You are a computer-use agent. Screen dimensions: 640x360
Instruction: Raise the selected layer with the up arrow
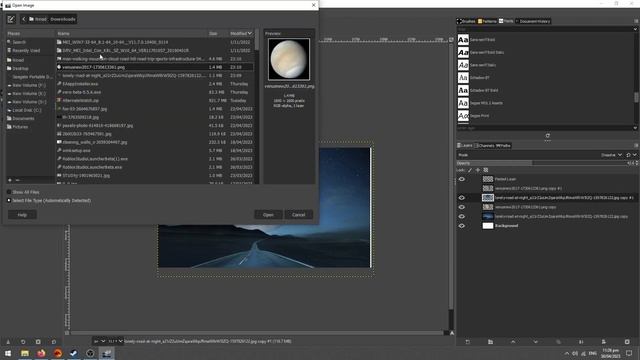click(x=513, y=342)
